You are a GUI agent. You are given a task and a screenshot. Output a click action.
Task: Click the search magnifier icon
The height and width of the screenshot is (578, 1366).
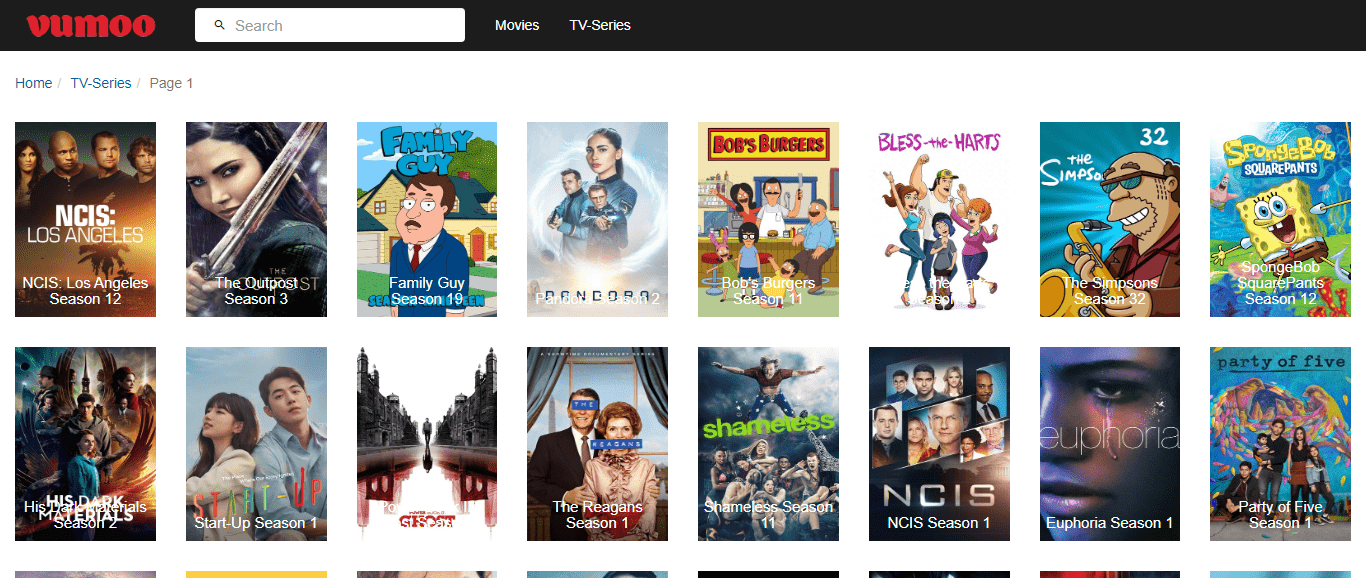[219, 25]
